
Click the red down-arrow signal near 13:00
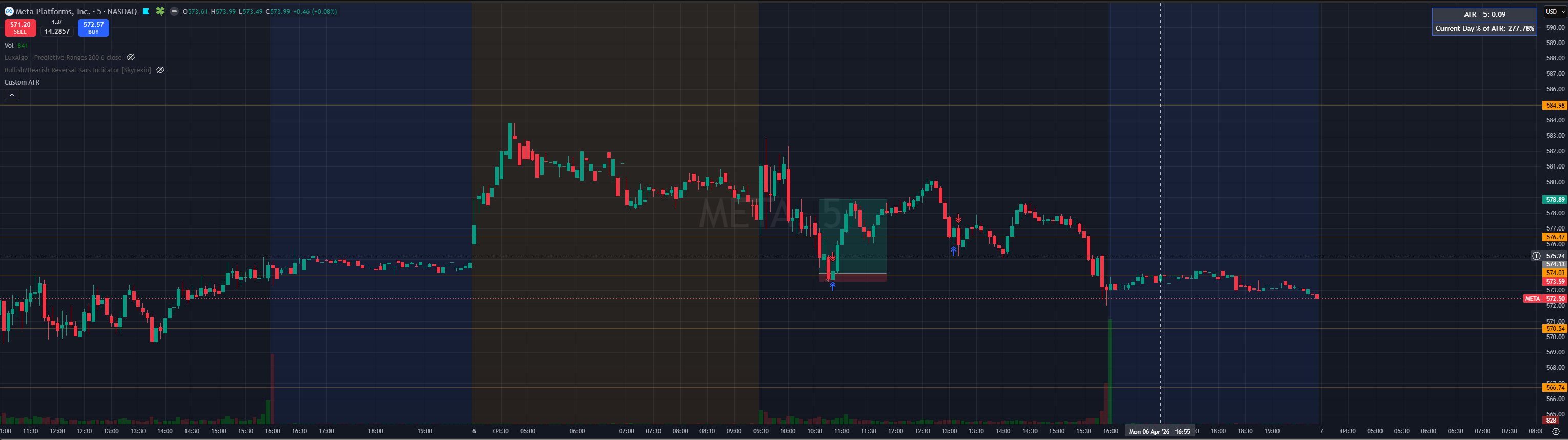pyautogui.click(x=958, y=218)
